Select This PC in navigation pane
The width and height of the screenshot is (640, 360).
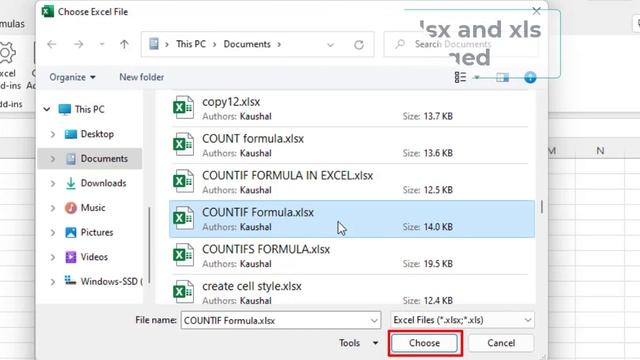click(89, 109)
